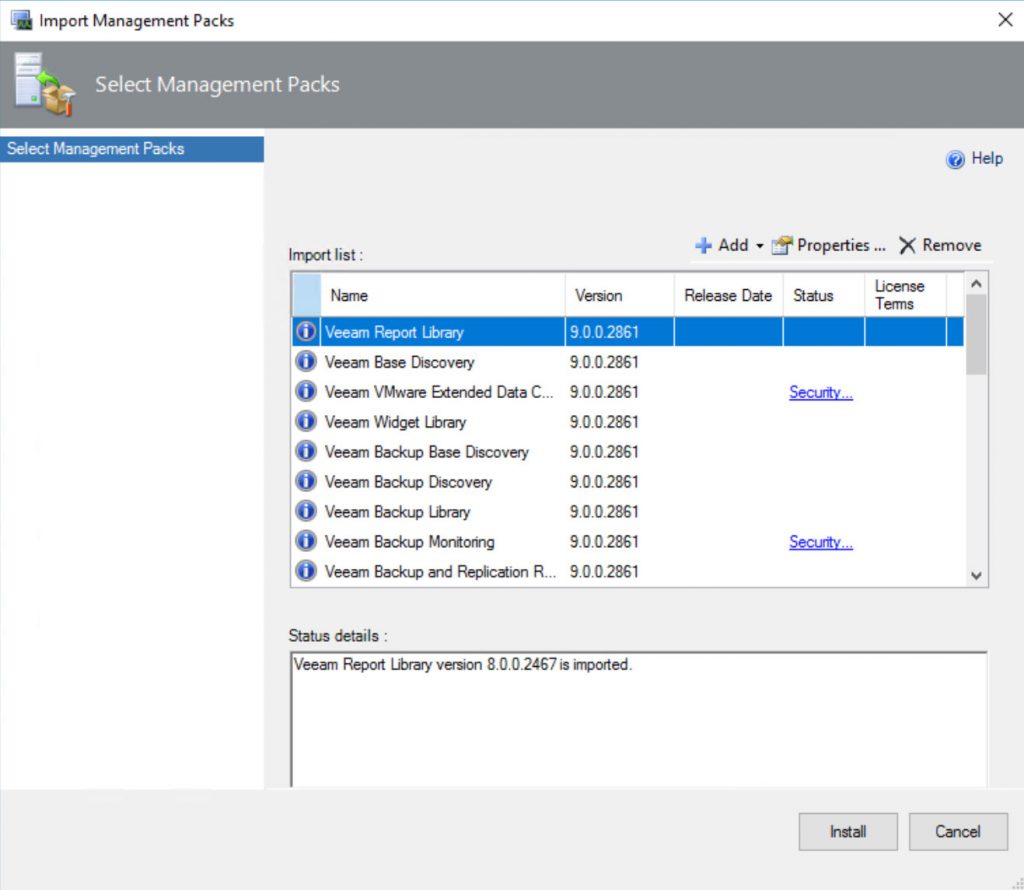Click inside the Status details text box
The height and width of the screenshot is (890, 1024).
(x=639, y=720)
